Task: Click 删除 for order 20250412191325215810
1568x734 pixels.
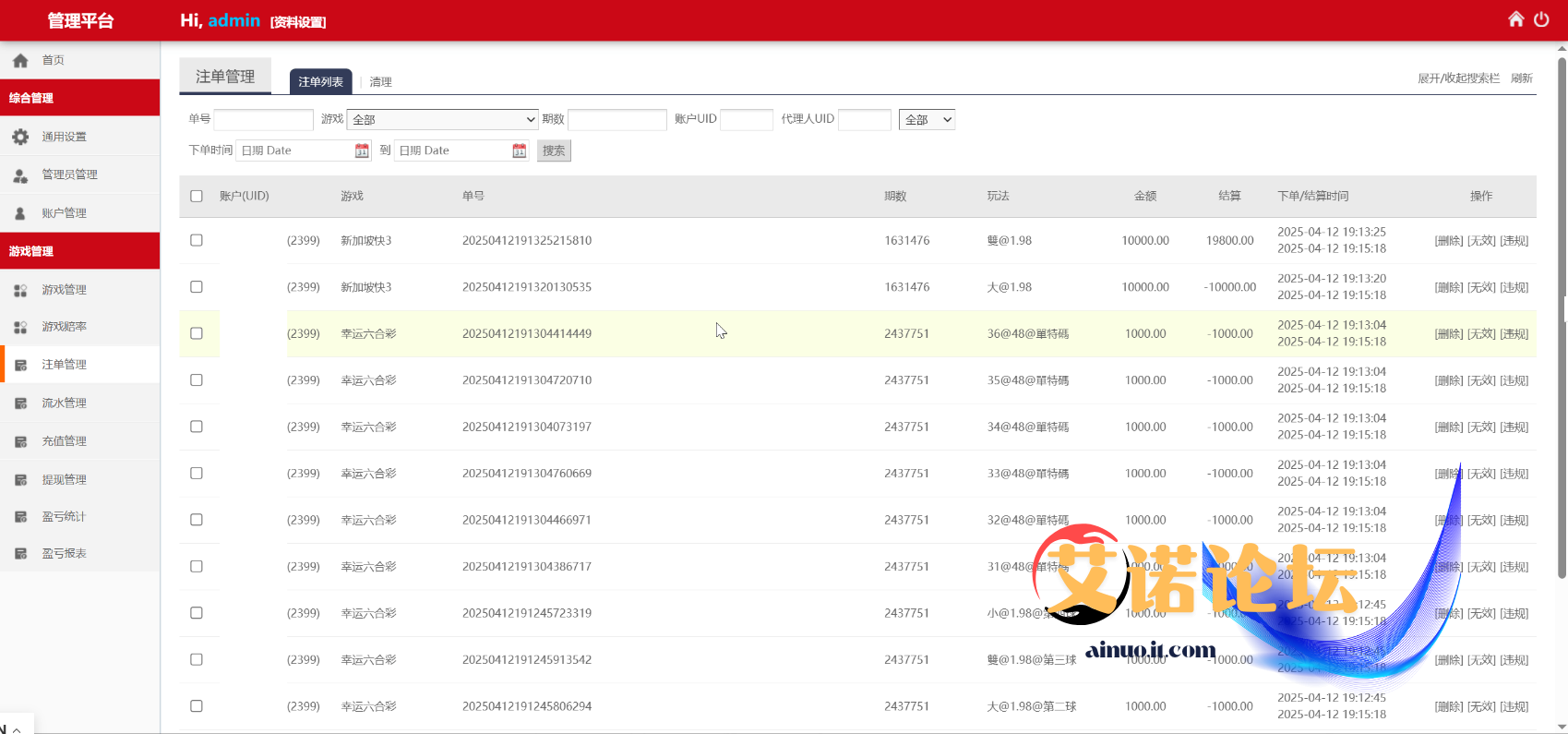Action: 1449,241
